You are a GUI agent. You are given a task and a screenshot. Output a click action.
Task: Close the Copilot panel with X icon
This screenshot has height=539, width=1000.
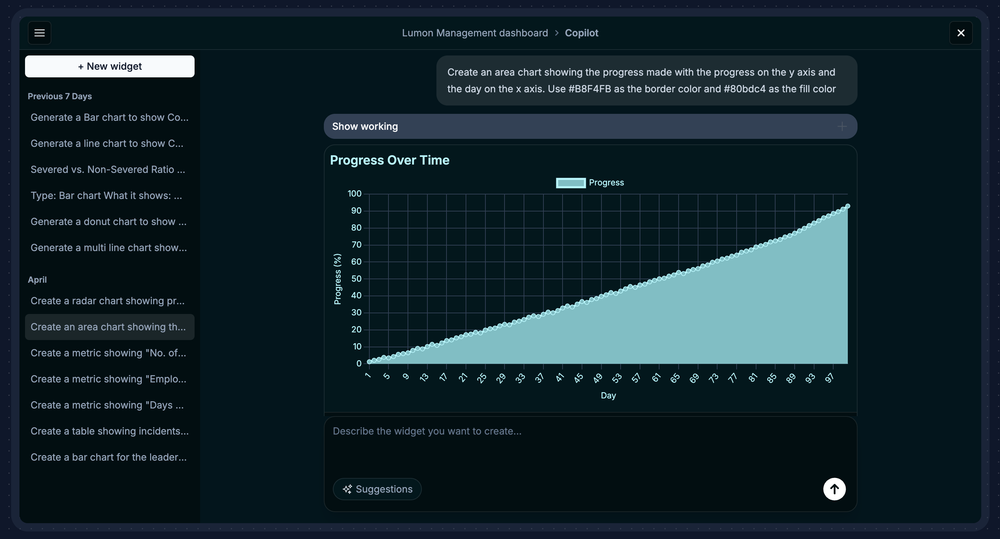(x=960, y=33)
